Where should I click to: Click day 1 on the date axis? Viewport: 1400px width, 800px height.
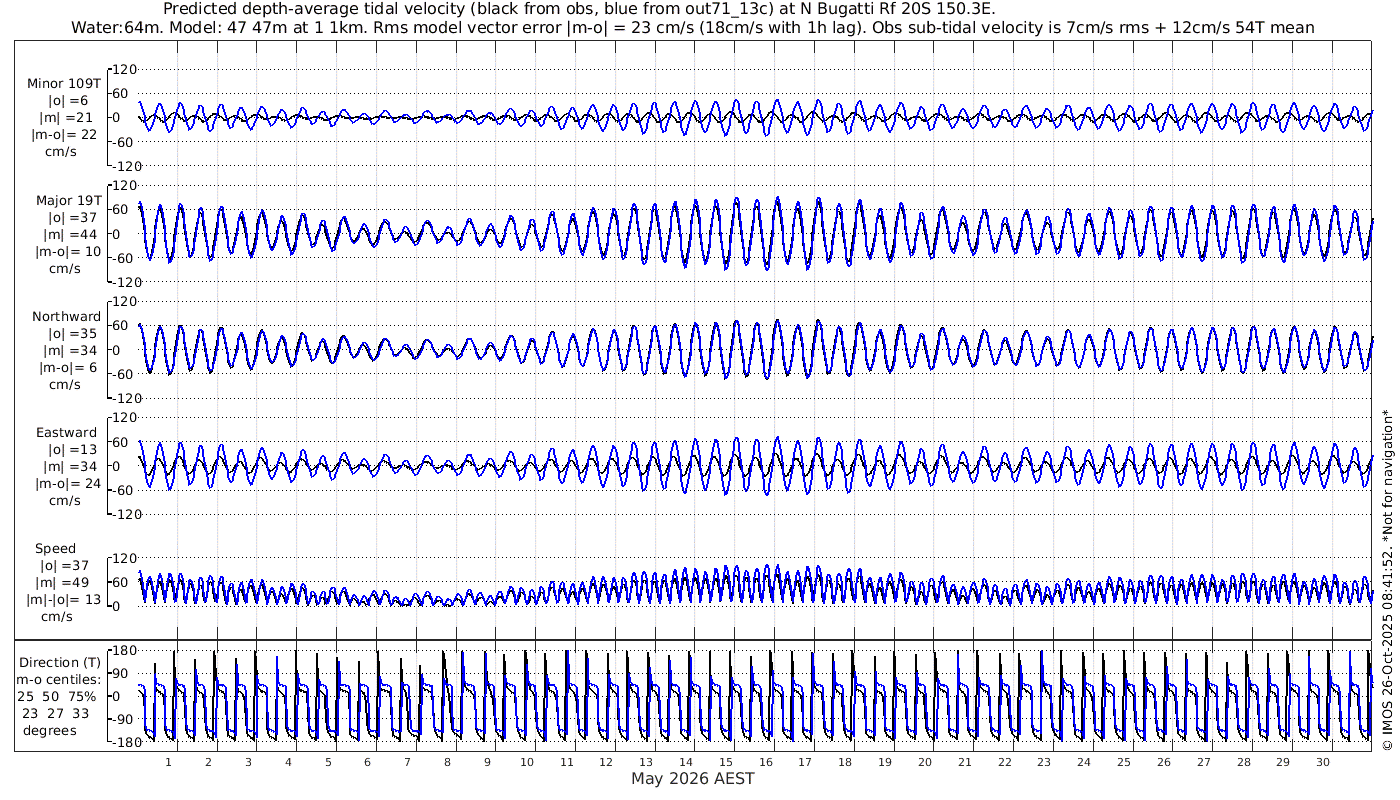pos(168,762)
